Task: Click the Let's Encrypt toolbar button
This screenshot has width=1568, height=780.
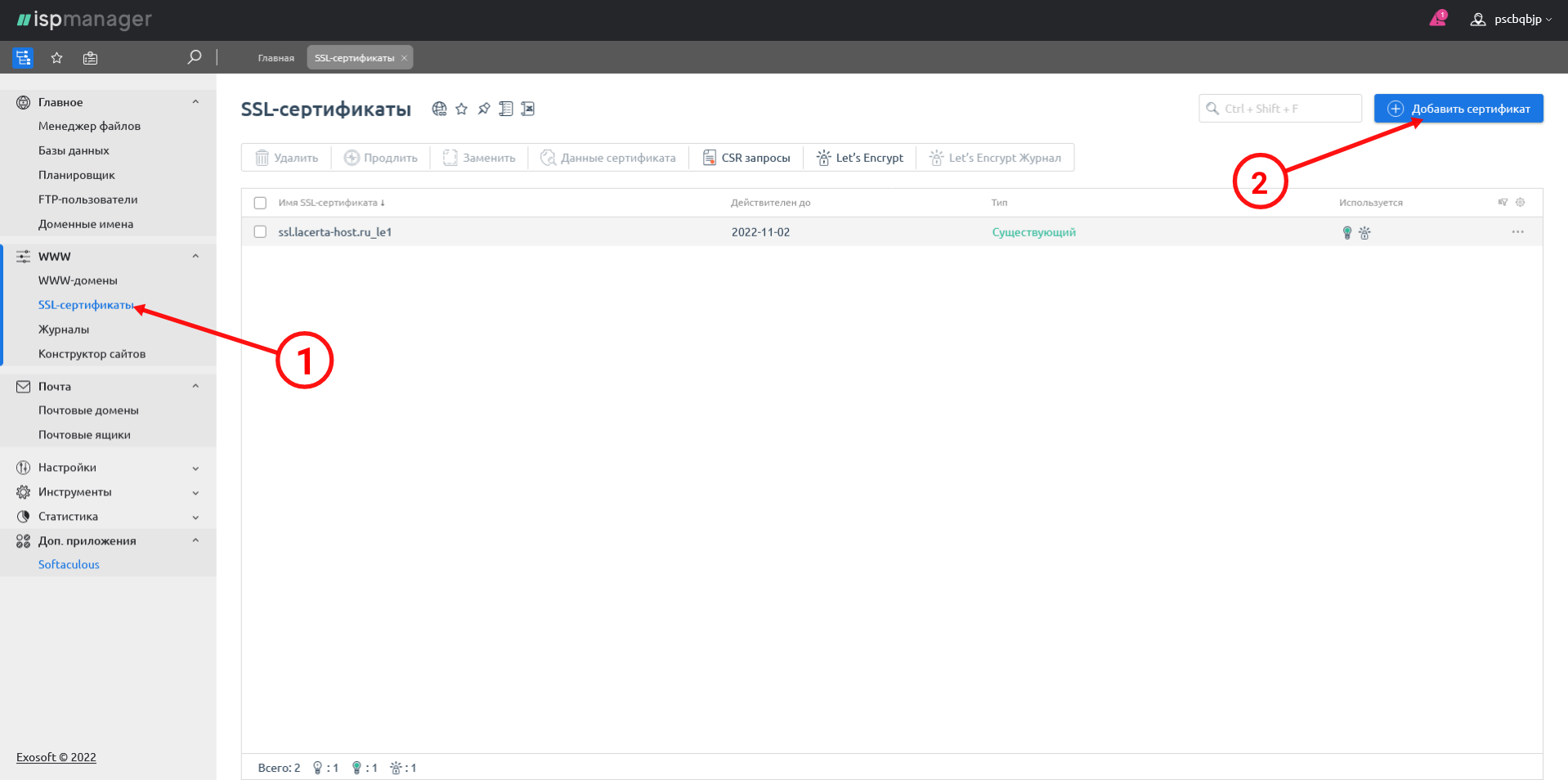Action: [860, 158]
